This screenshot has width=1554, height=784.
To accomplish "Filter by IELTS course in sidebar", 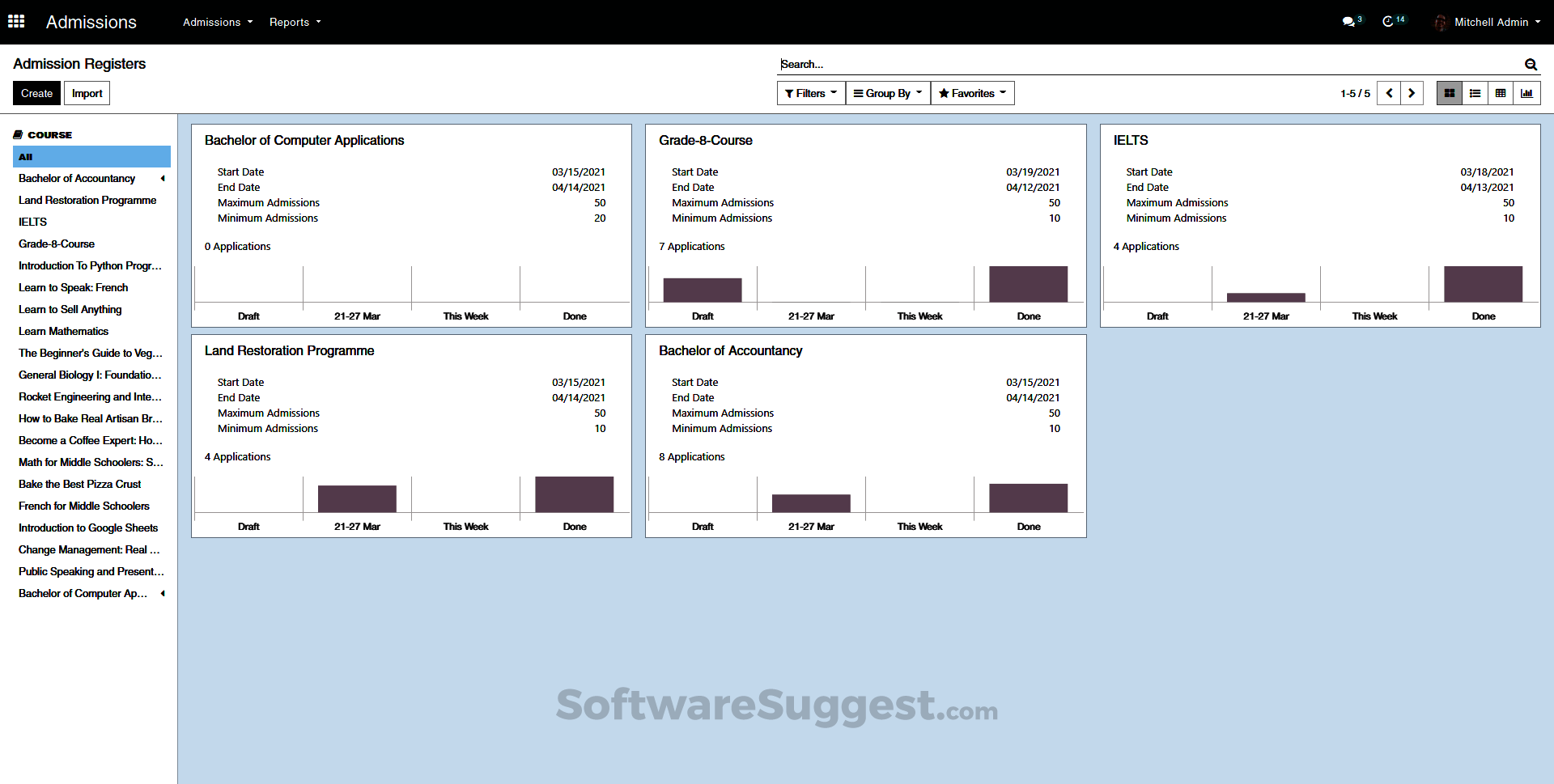I will click(x=32, y=222).
